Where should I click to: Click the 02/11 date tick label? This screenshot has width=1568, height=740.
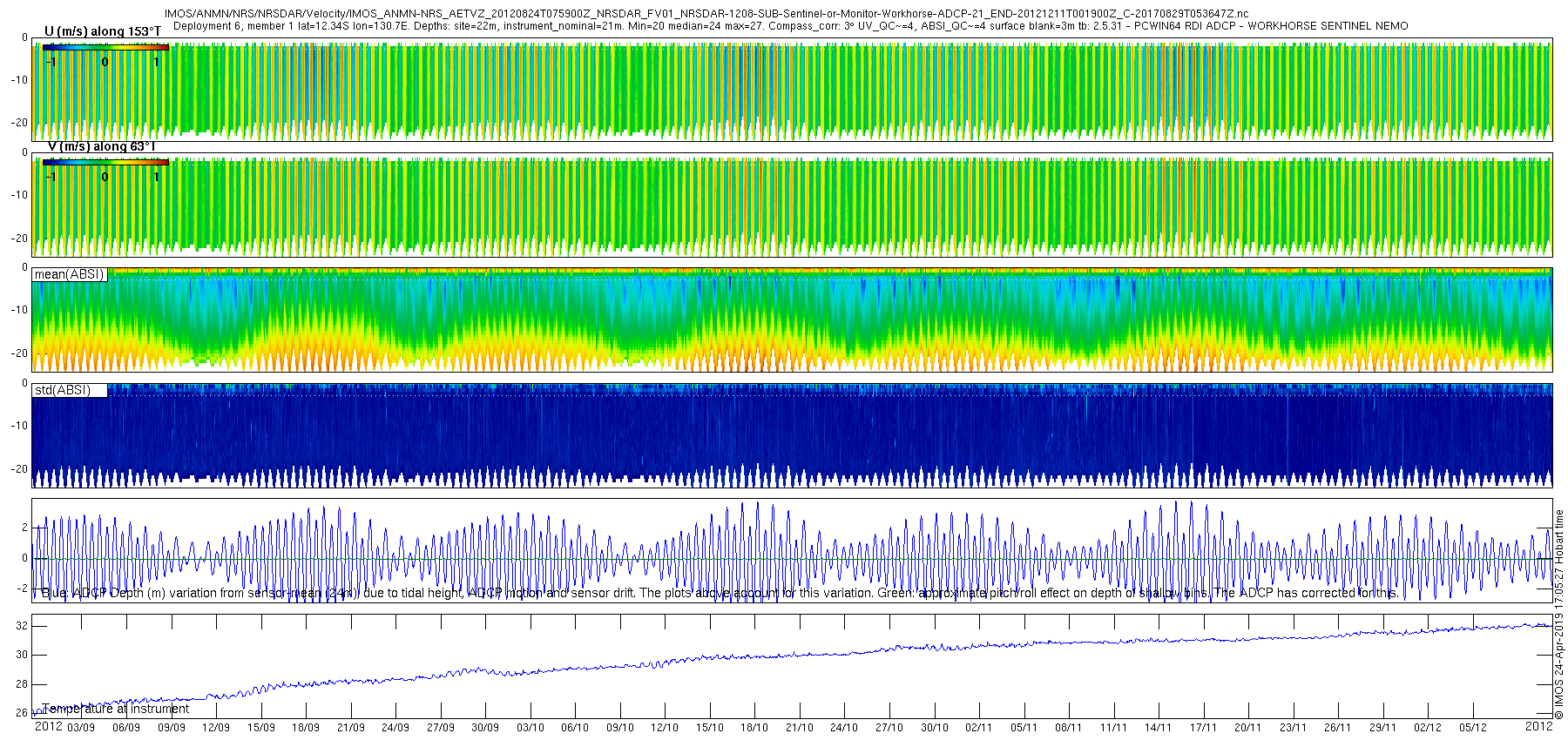(x=979, y=728)
